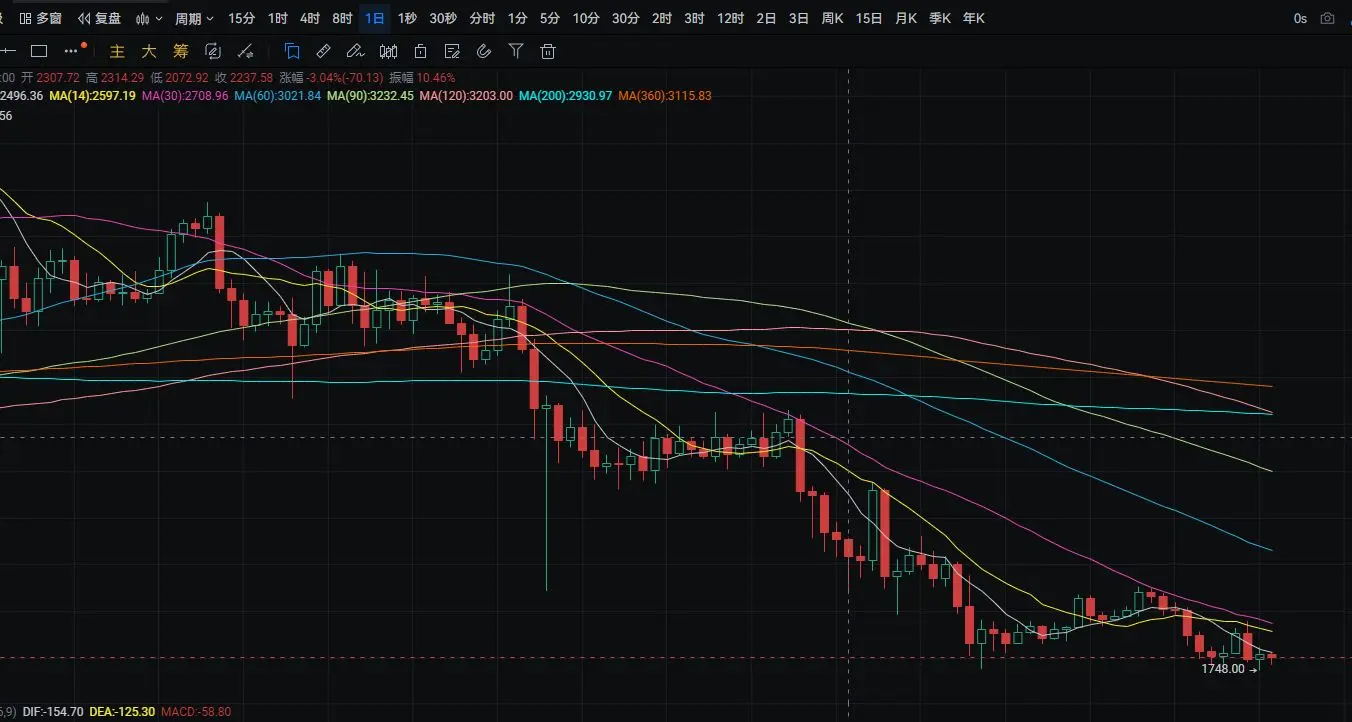Click the 收 2237.58 closing price
1352x722 pixels.
click(x=244, y=78)
